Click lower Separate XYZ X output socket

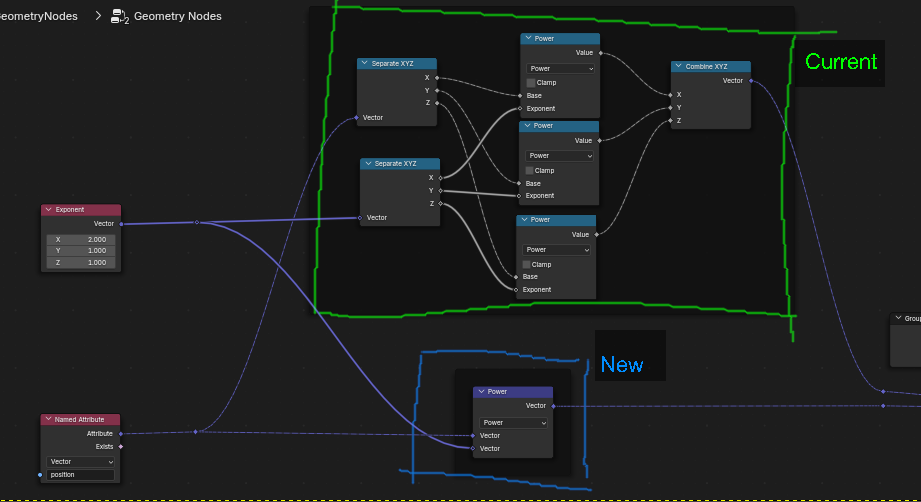[x=441, y=177]
